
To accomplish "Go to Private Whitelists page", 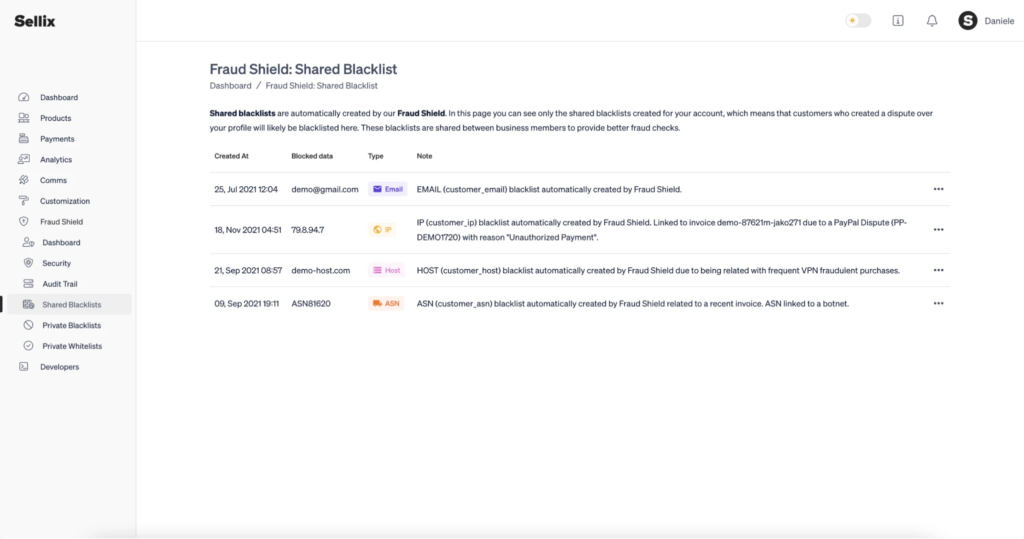I will click(x=72, y=346).
